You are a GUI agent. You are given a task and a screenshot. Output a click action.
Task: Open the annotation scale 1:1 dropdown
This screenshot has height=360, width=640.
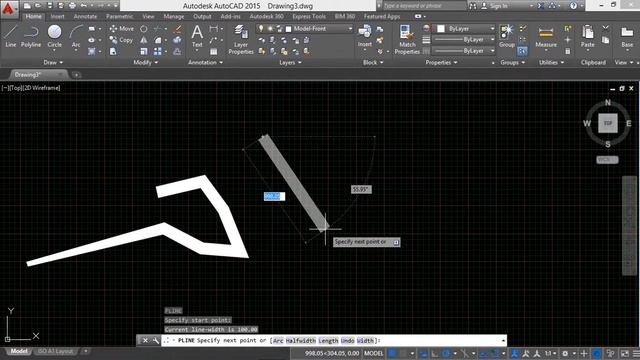pos(550,353)
